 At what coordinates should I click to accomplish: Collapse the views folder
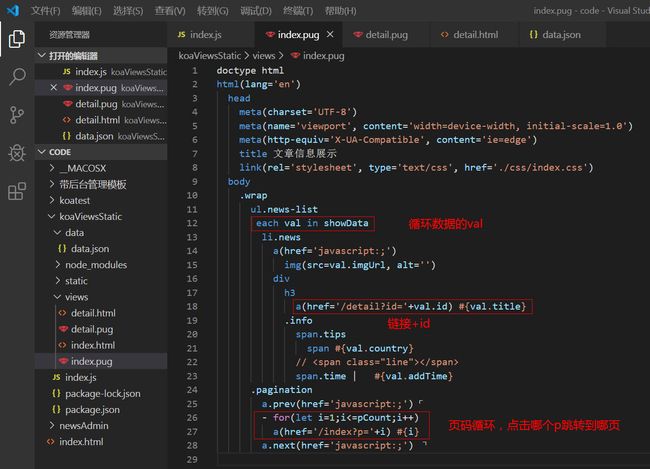pos(101,297)
